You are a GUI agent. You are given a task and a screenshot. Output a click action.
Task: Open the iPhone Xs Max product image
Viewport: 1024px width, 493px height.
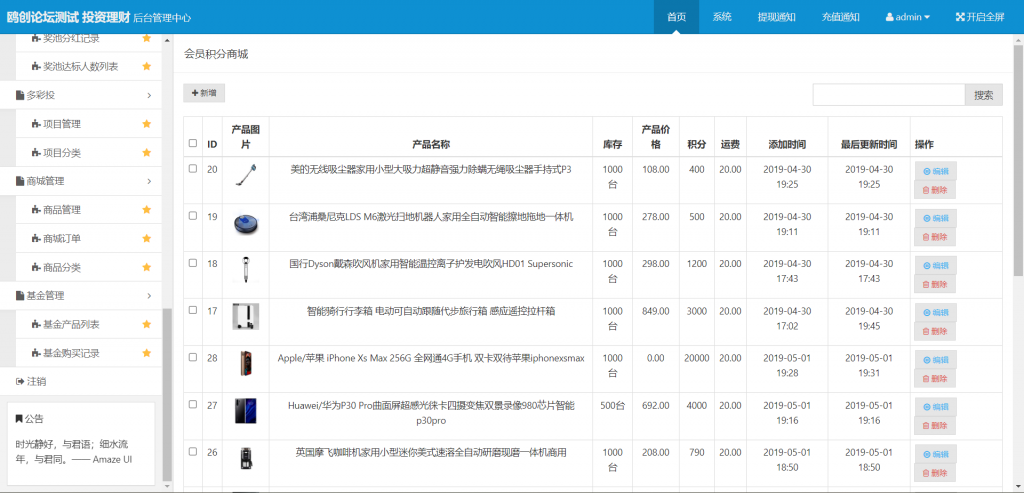pos(246,364)
